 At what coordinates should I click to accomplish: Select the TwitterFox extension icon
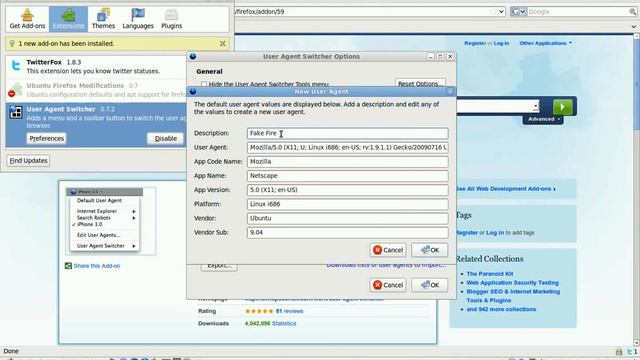point(16,65)
